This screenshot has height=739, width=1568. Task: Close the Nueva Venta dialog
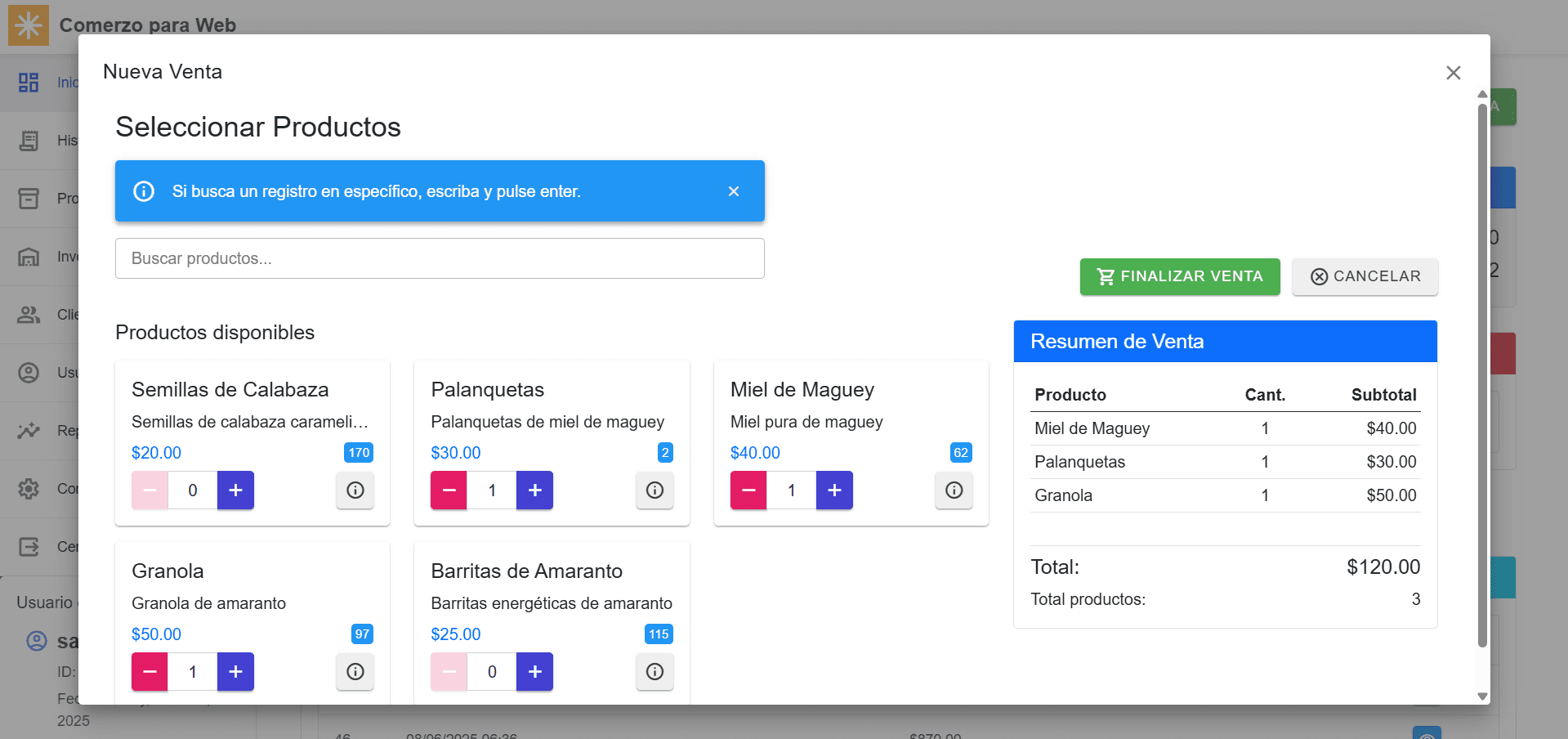click(x=1453, y=73)
